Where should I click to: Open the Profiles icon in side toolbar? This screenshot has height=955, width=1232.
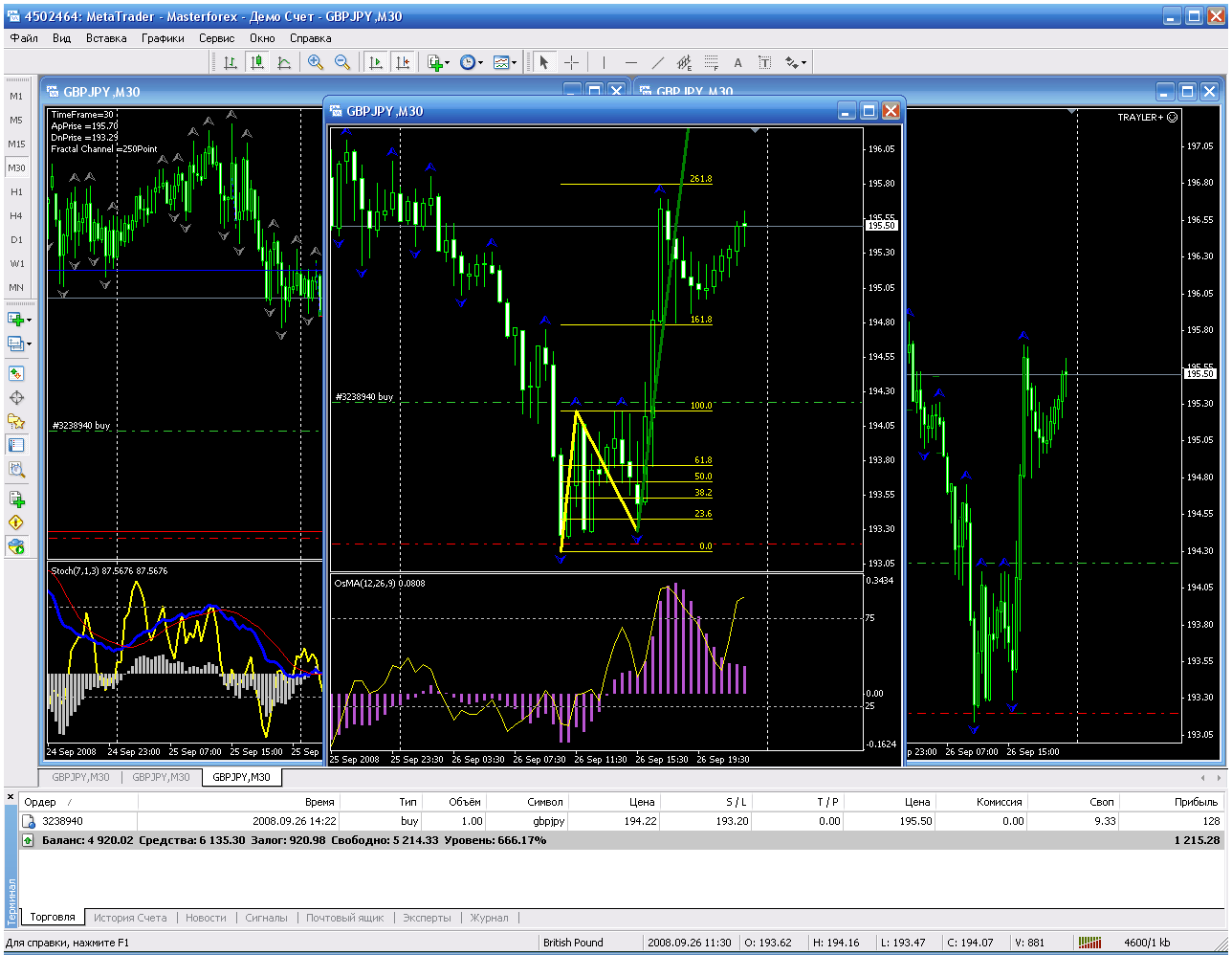point(15,344)
